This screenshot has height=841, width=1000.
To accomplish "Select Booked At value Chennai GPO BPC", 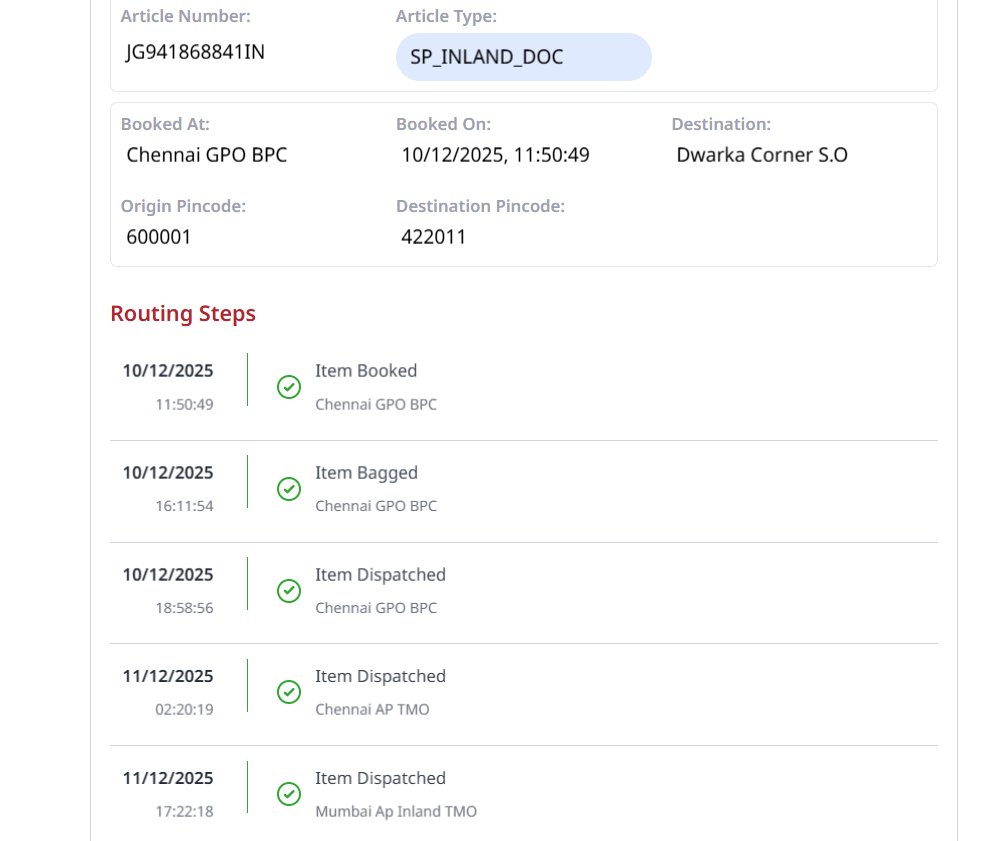I will [207, 155].
